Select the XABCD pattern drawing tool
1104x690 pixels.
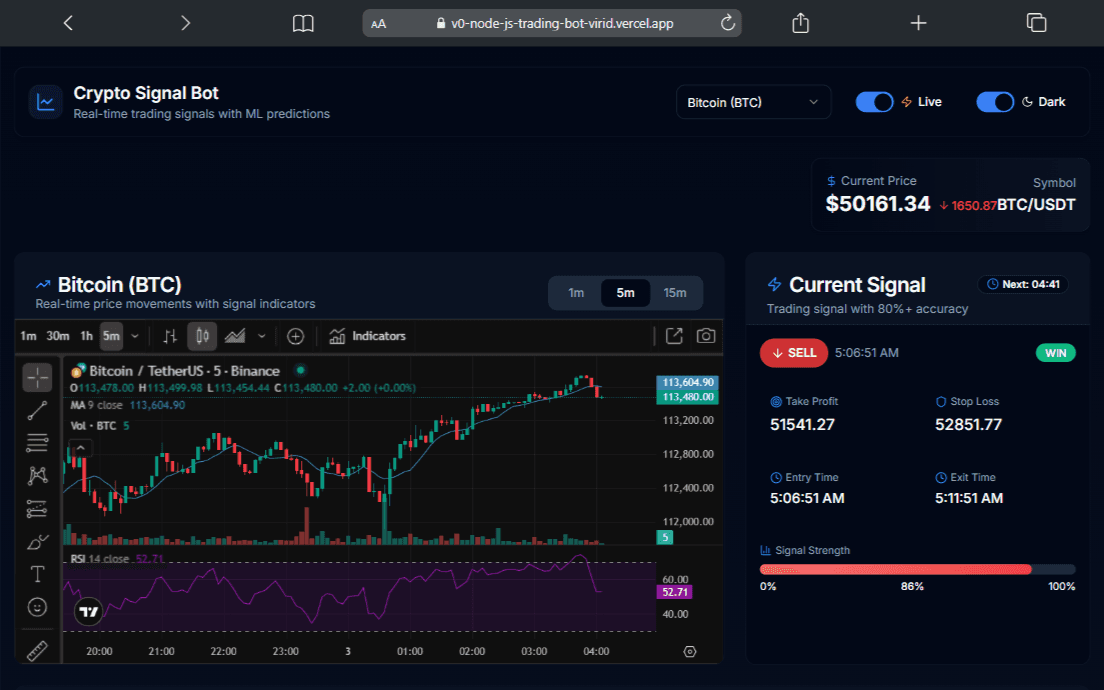(37, 475)
